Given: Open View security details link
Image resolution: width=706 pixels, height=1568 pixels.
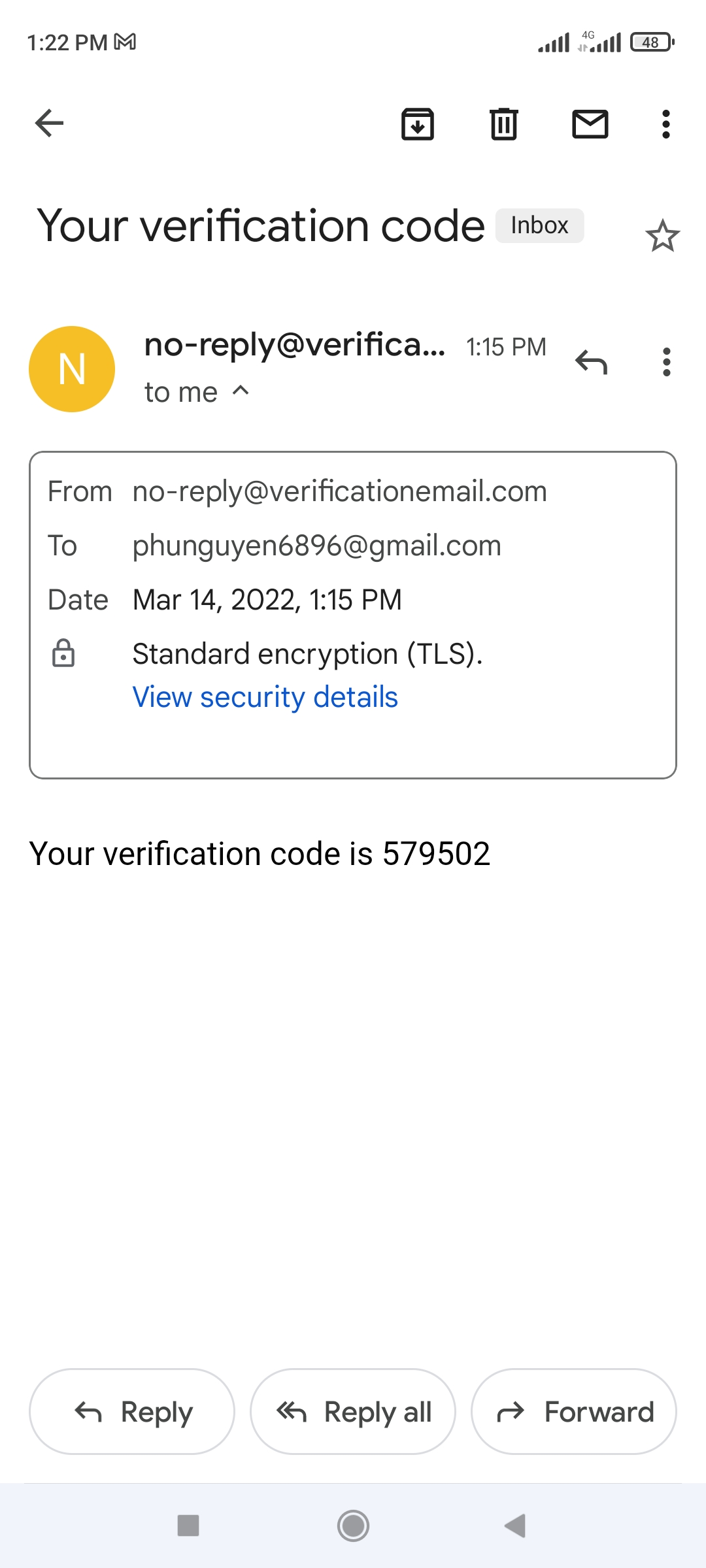Looking at the screenshot, I should (x=265, y=697).
